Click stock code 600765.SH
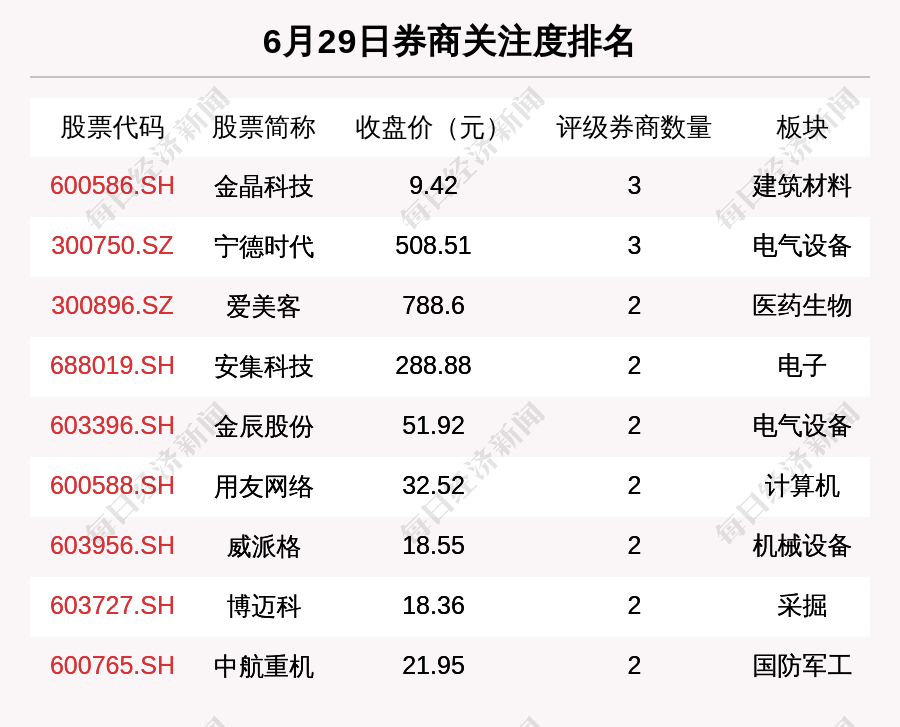Viewport: 900px width, 727px height. pos(112,666)
